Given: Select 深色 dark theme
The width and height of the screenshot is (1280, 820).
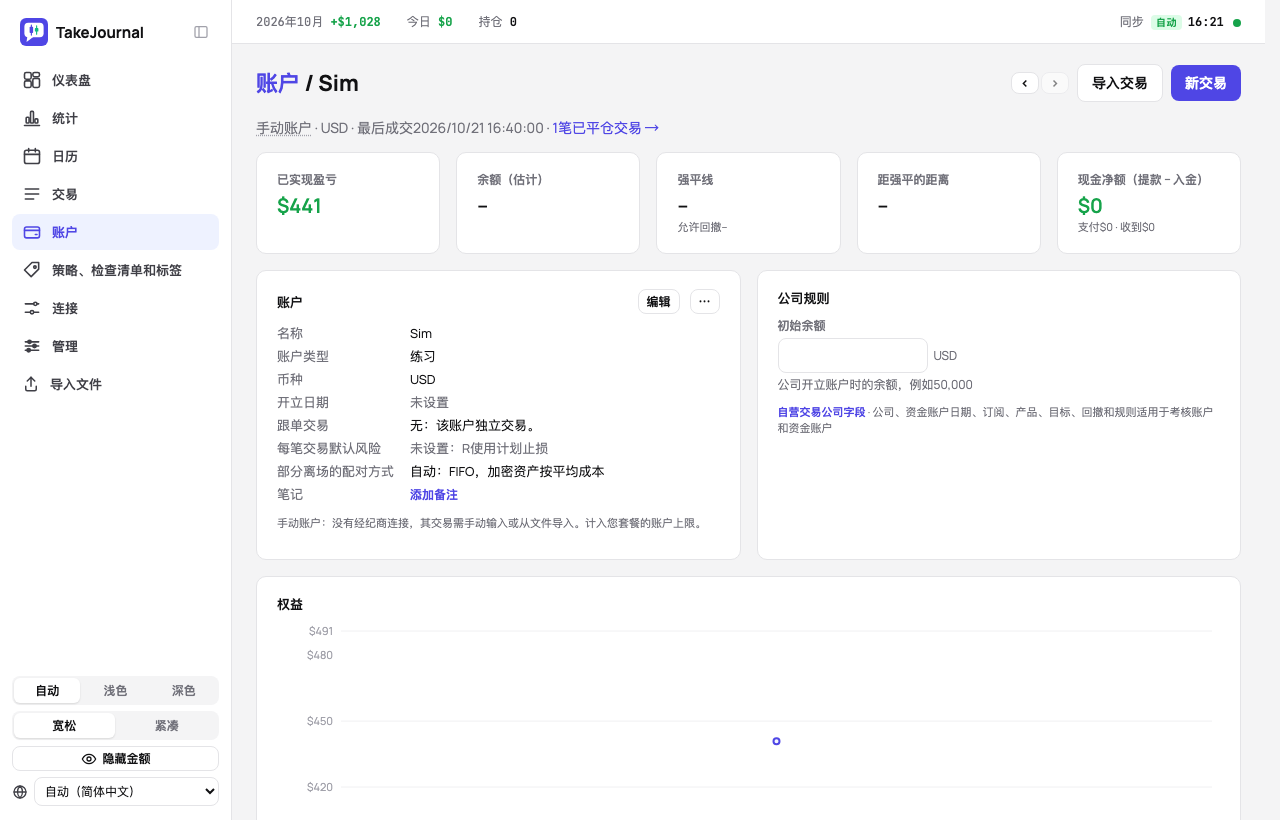Looking at the screenshot, I should coord(183,691).
